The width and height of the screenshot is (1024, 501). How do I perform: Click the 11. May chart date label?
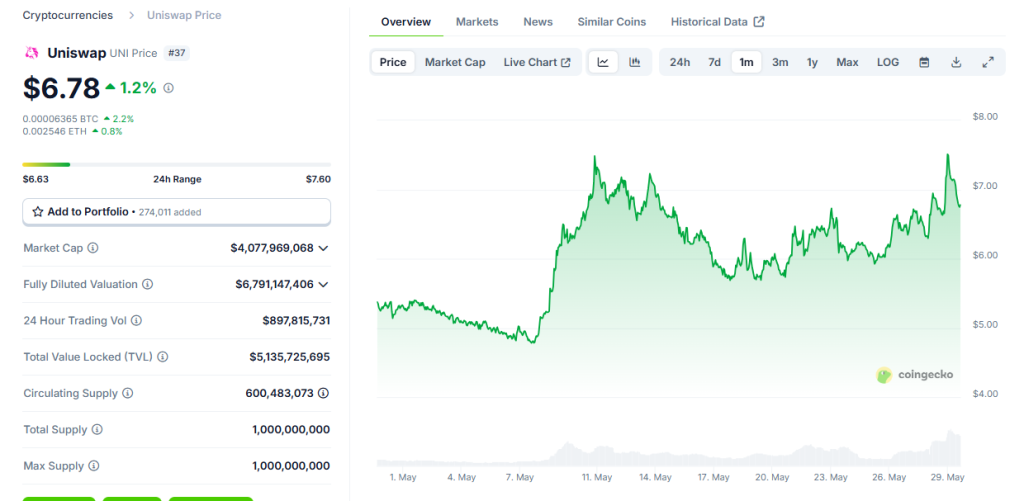tap(596, 477)
